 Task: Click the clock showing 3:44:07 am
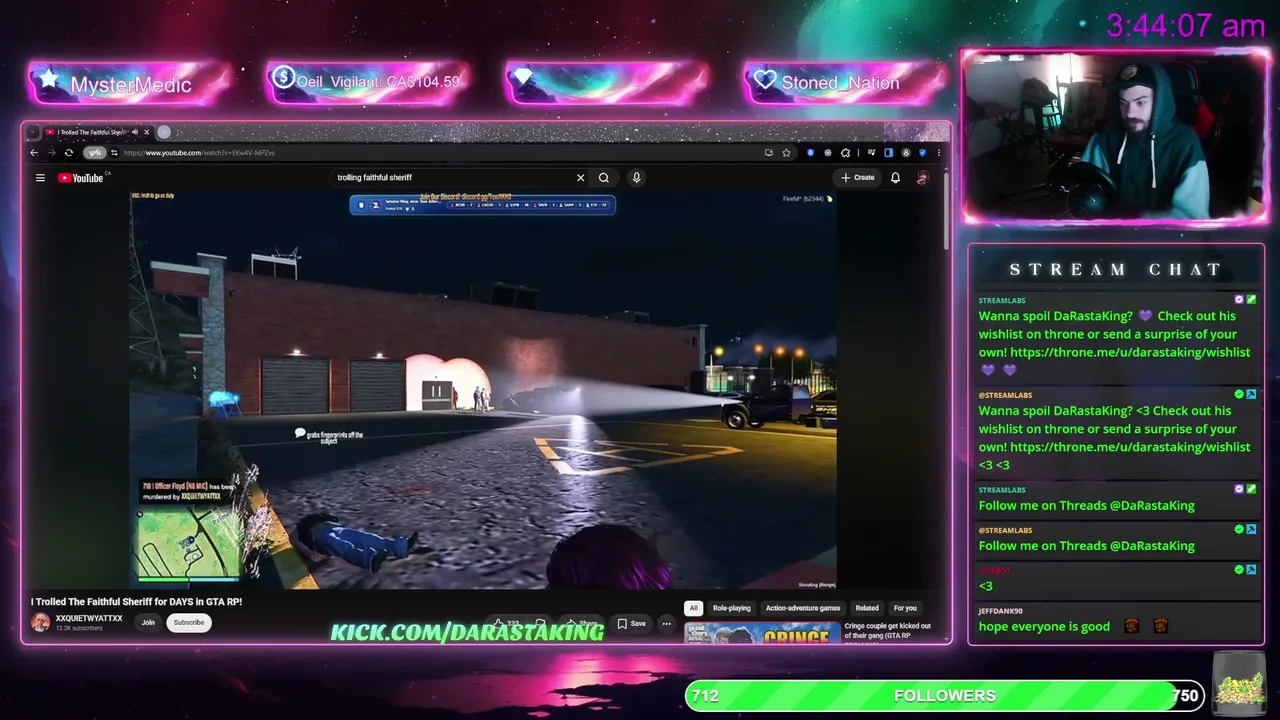point(1186,26)
